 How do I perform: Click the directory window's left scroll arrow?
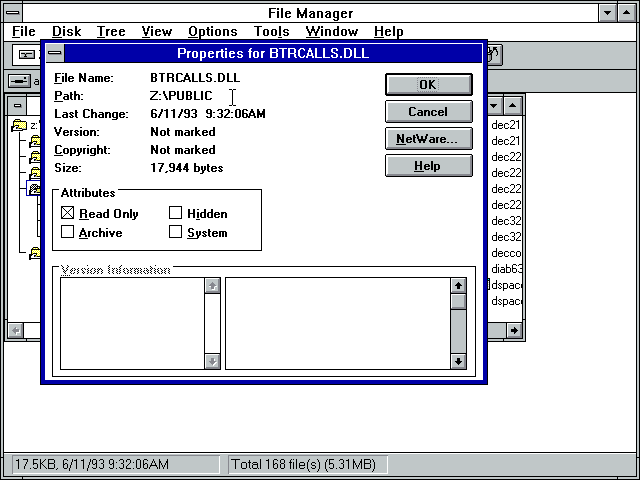(x=16, y=330)
